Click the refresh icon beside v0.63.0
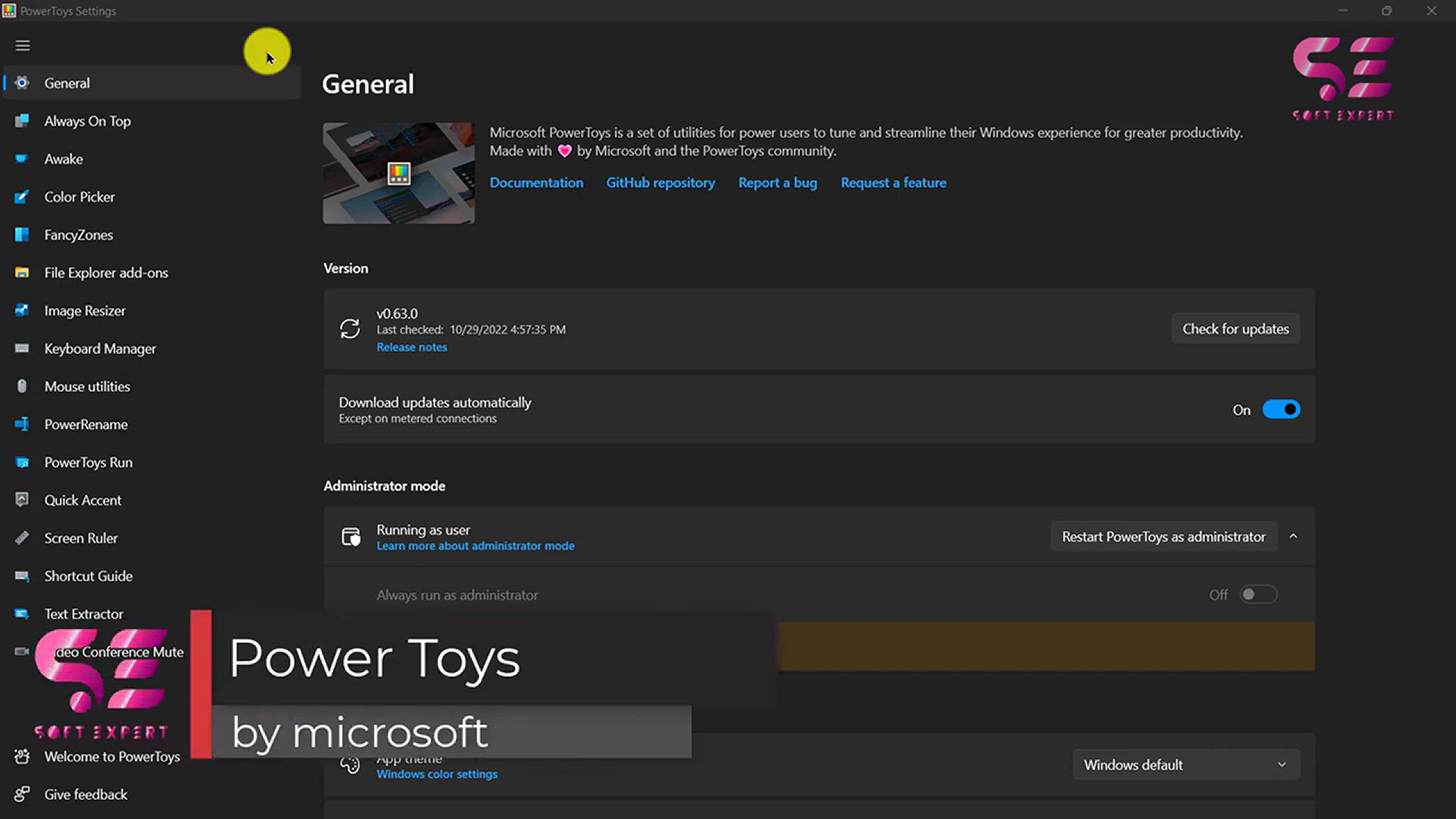This screenshot has height=819, width=1456. point(350,328)
